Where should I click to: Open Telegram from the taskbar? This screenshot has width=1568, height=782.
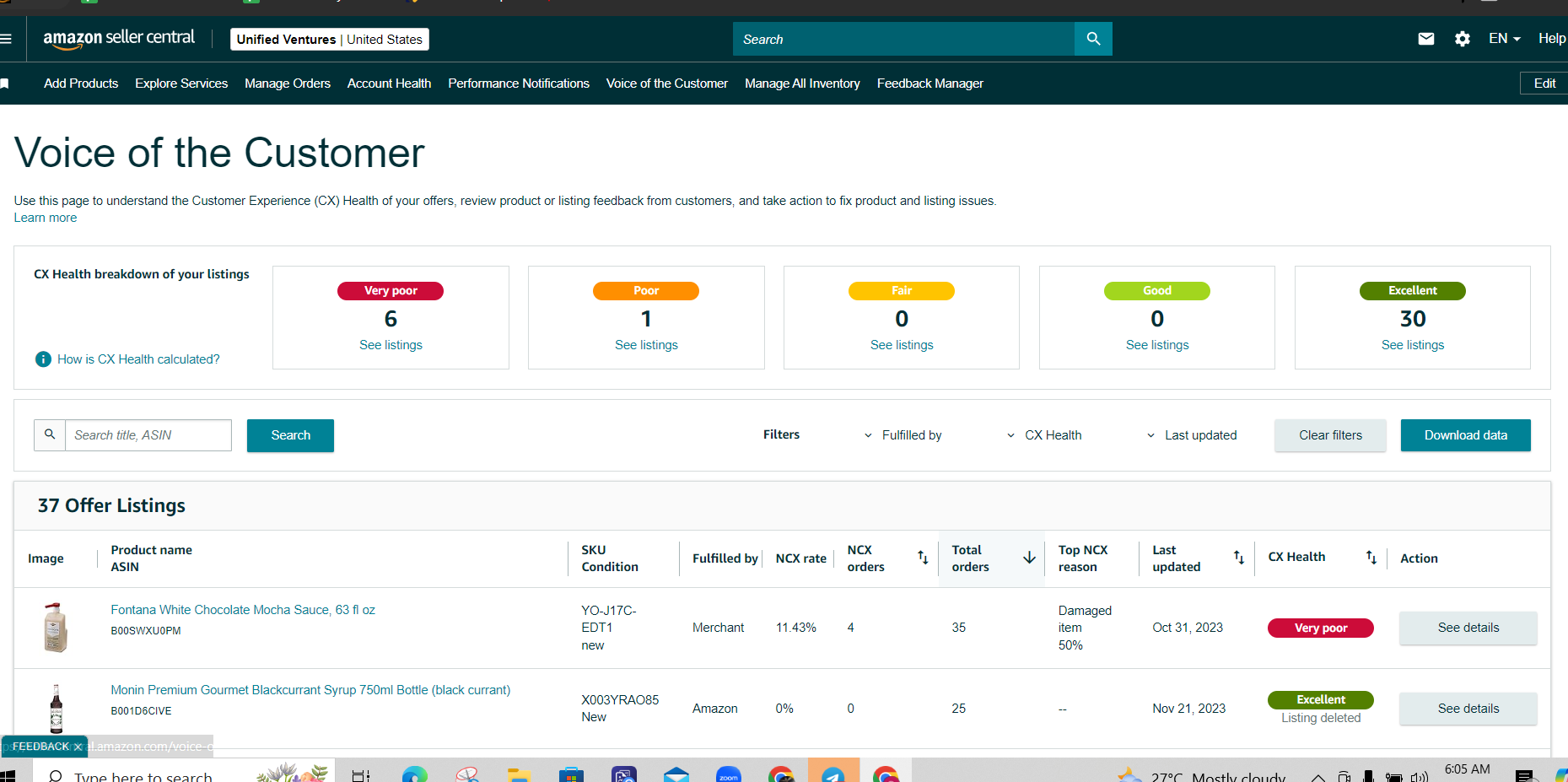tap(833, 774)
